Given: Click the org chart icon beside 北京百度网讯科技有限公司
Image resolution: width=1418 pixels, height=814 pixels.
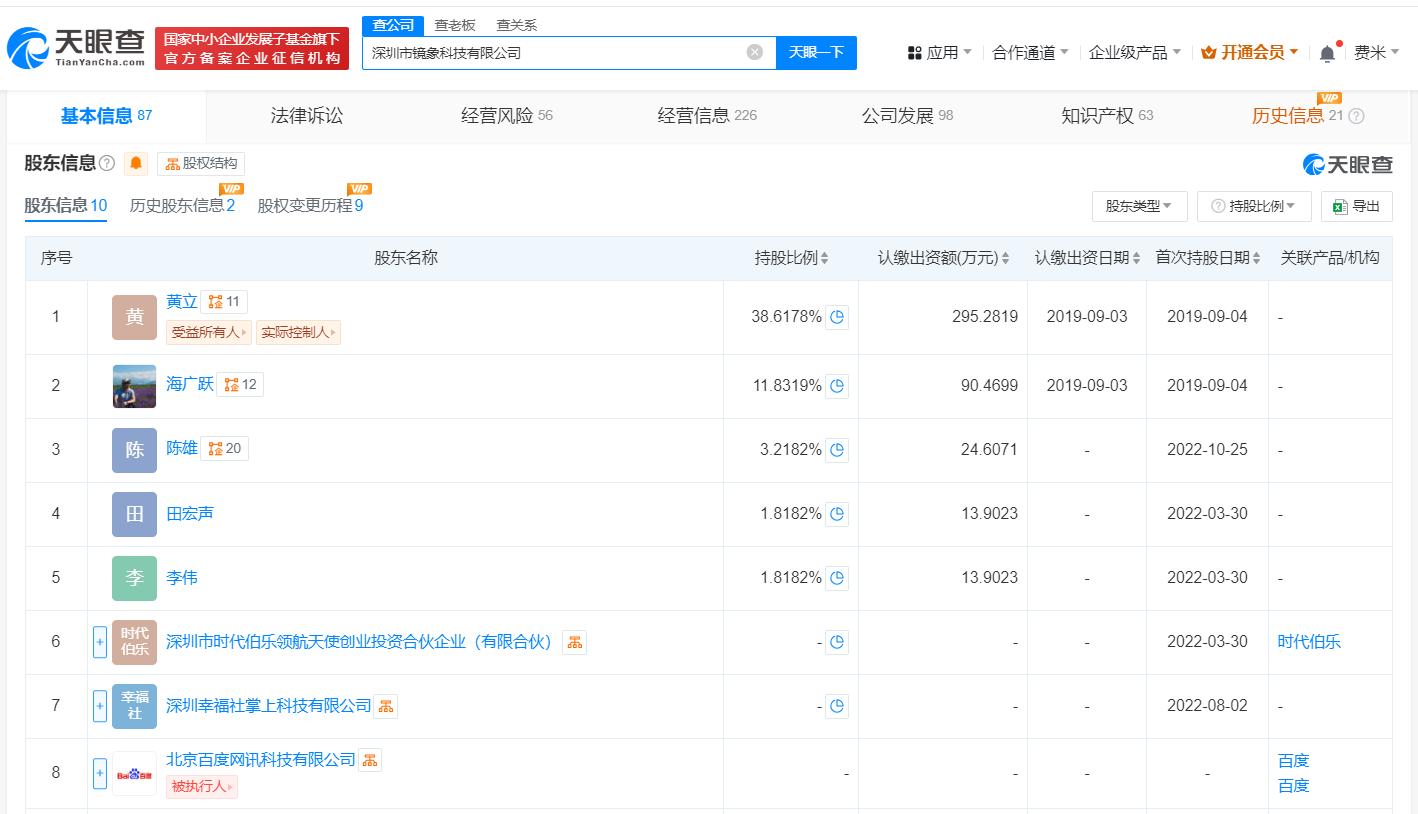Looking at the screenshot, I should [x=370, y=760].
